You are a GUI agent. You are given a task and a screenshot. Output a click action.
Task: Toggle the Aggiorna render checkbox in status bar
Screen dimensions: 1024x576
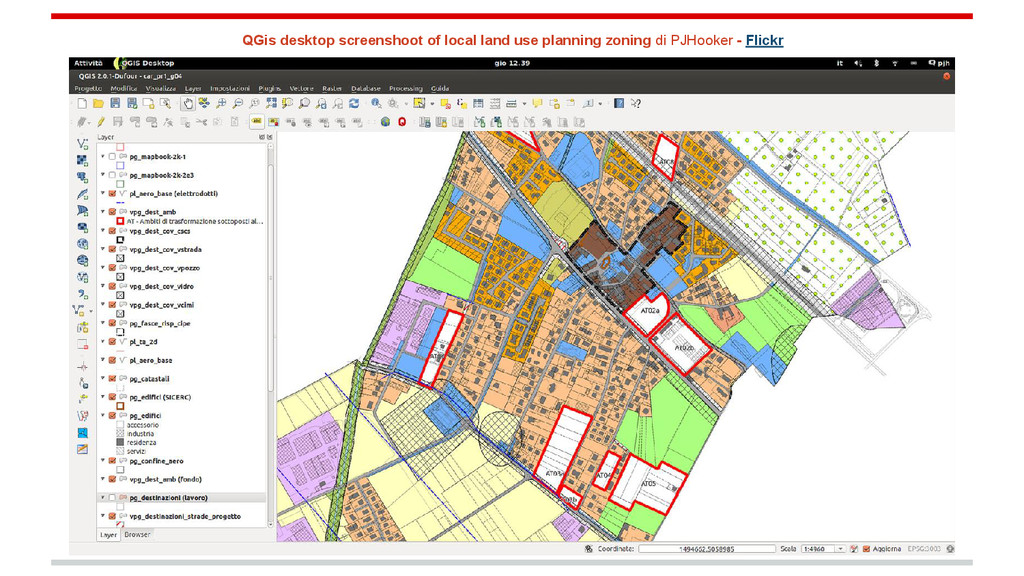[x=866, y=549]
